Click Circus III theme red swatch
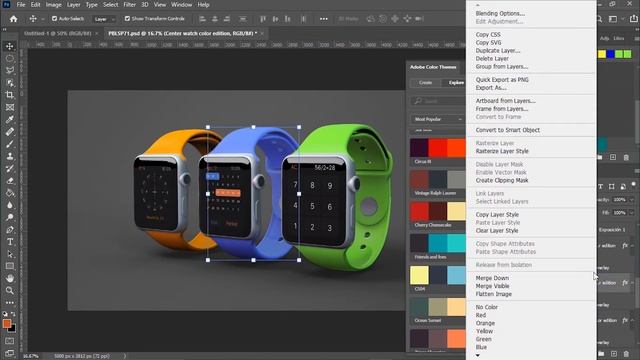The image size is (640, 360). click(x=438, y=148)
